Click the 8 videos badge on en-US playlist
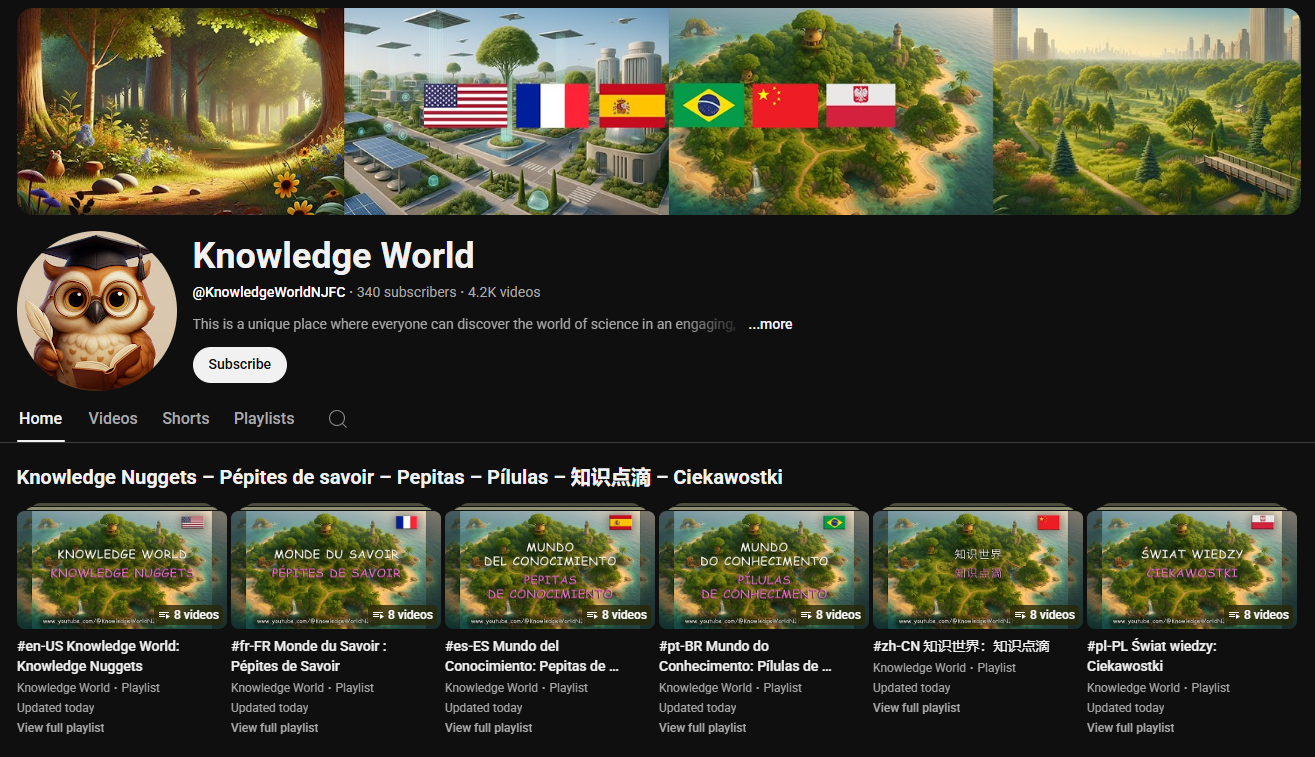Image resolution: width=1315 pixels, height=757 pixels. tap(189, 615)
